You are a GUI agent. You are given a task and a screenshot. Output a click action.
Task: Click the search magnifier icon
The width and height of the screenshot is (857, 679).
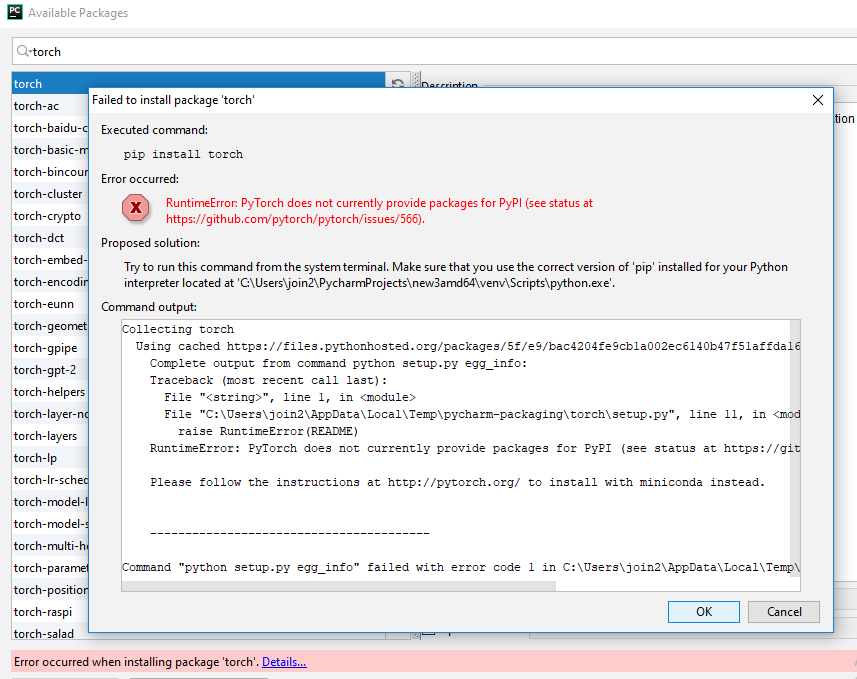(x=23, y=51)
